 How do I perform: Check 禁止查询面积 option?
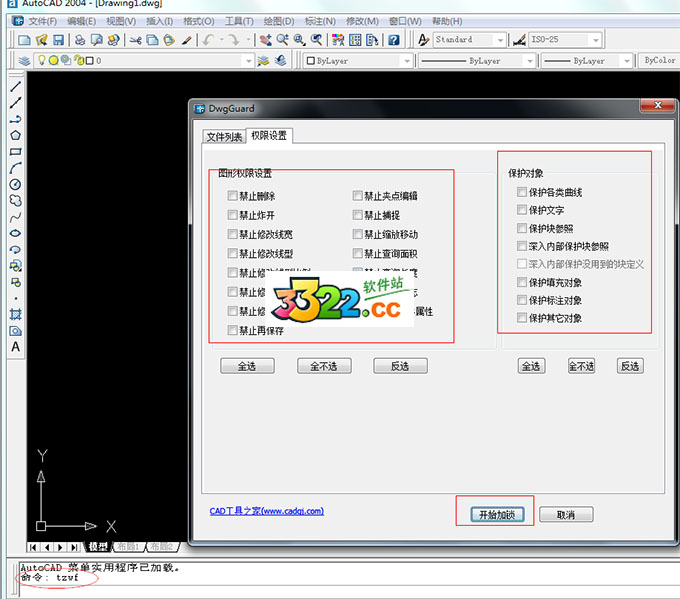pyautogui.click(x=357, y=253)
